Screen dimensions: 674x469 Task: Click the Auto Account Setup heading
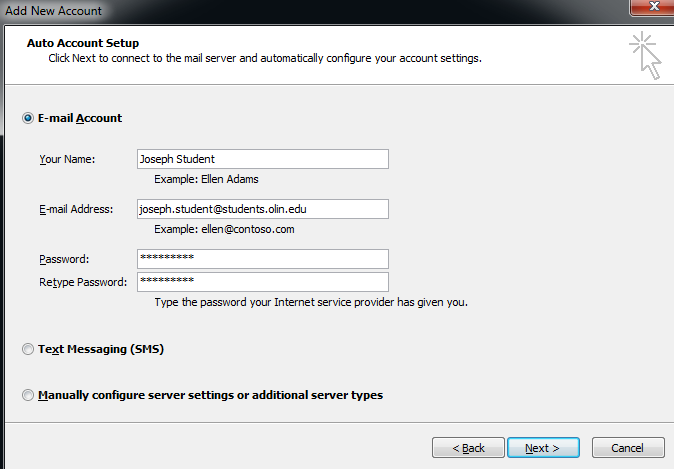pos(95,43)
